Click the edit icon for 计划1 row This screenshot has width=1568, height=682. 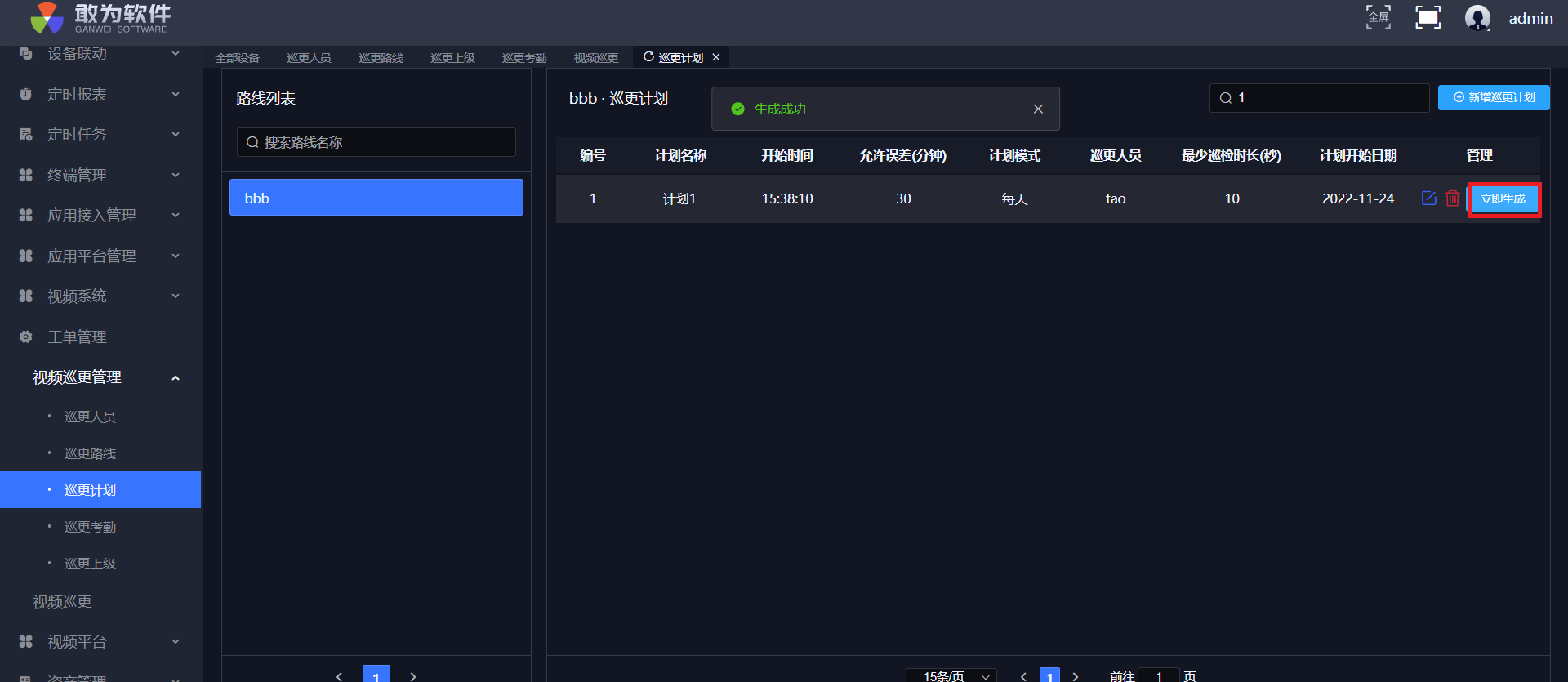1428,198
